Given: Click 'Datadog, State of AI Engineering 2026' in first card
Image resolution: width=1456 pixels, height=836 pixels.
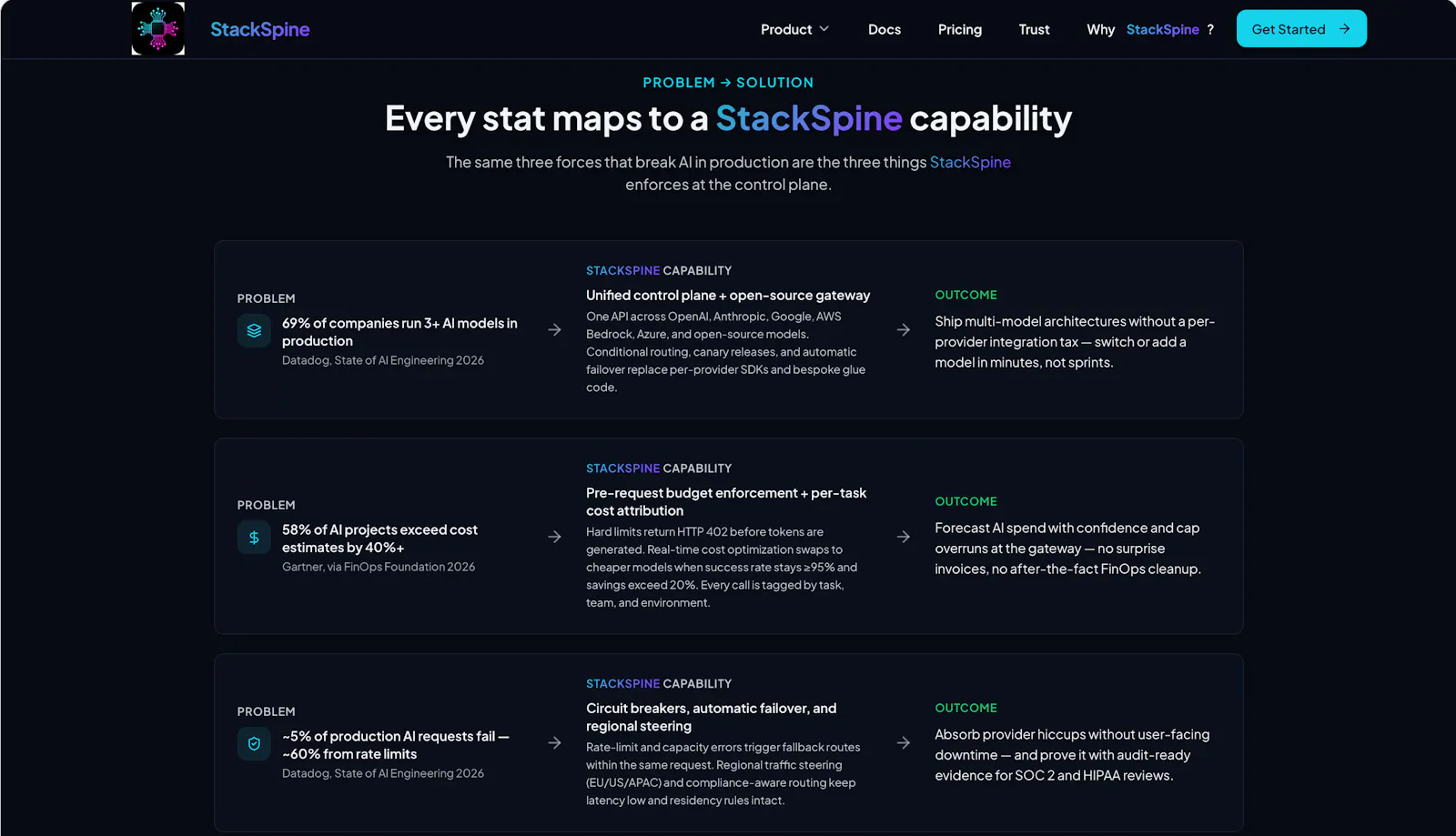Looking at the screenshot, I should [383, 360].
